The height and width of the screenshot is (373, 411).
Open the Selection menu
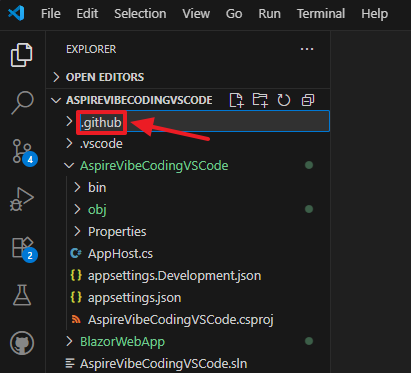click(140, 14)
